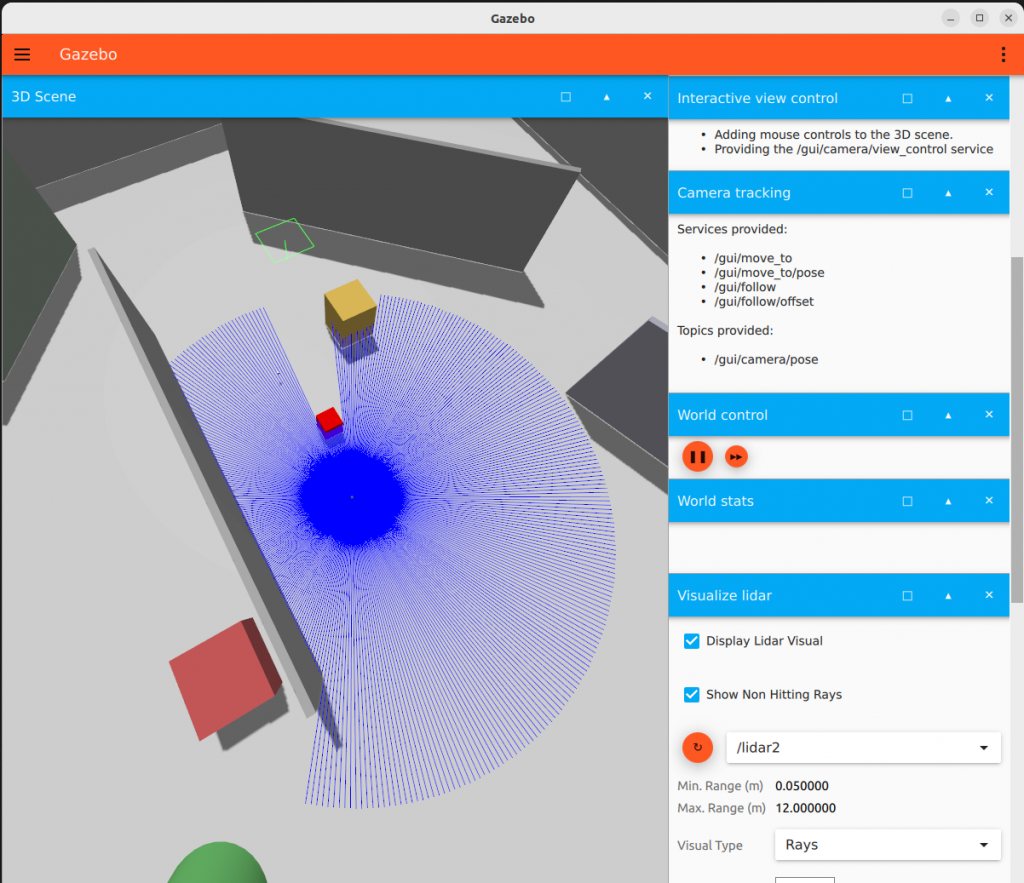Close the World stats panel

tap(989, 501)
